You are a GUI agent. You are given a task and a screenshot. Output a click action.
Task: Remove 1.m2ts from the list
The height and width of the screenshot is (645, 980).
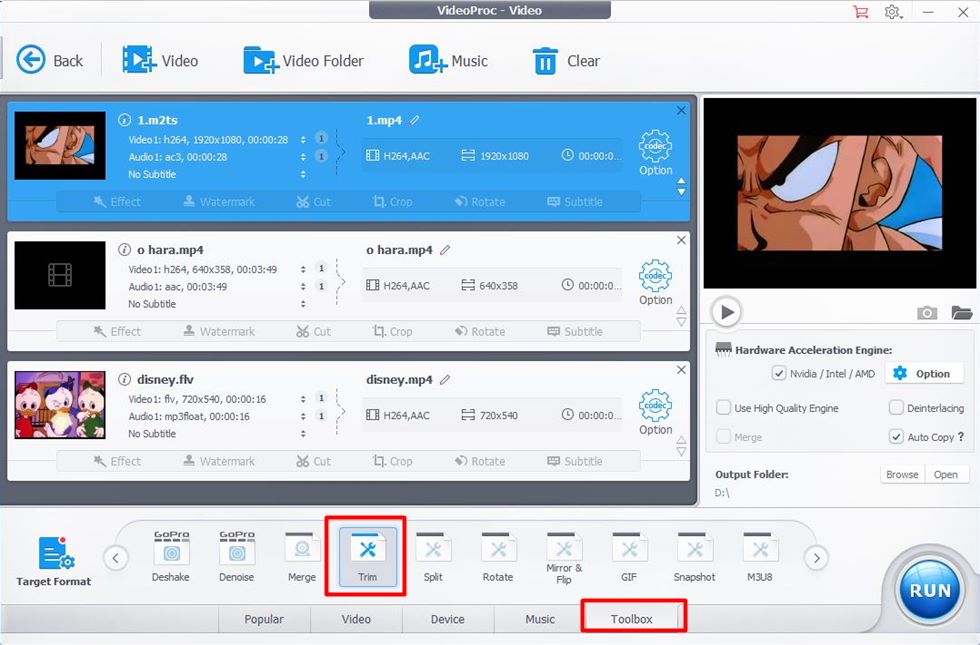pos(681,111)
